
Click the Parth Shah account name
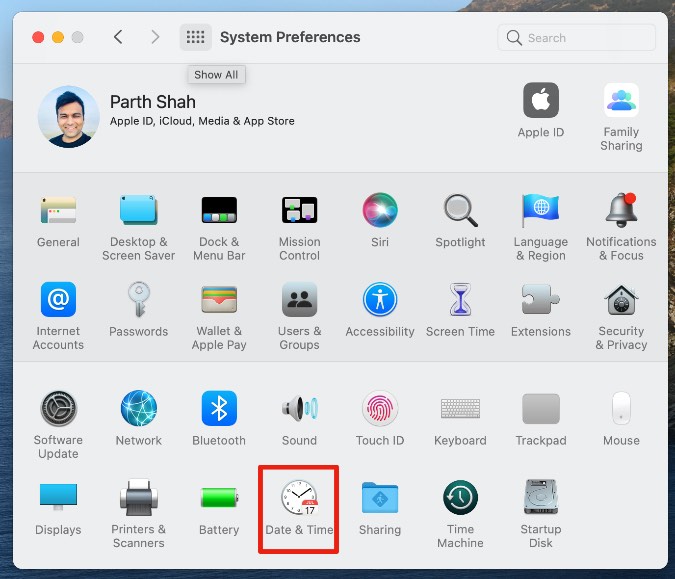pyautogui.click(x=153, y=102)
